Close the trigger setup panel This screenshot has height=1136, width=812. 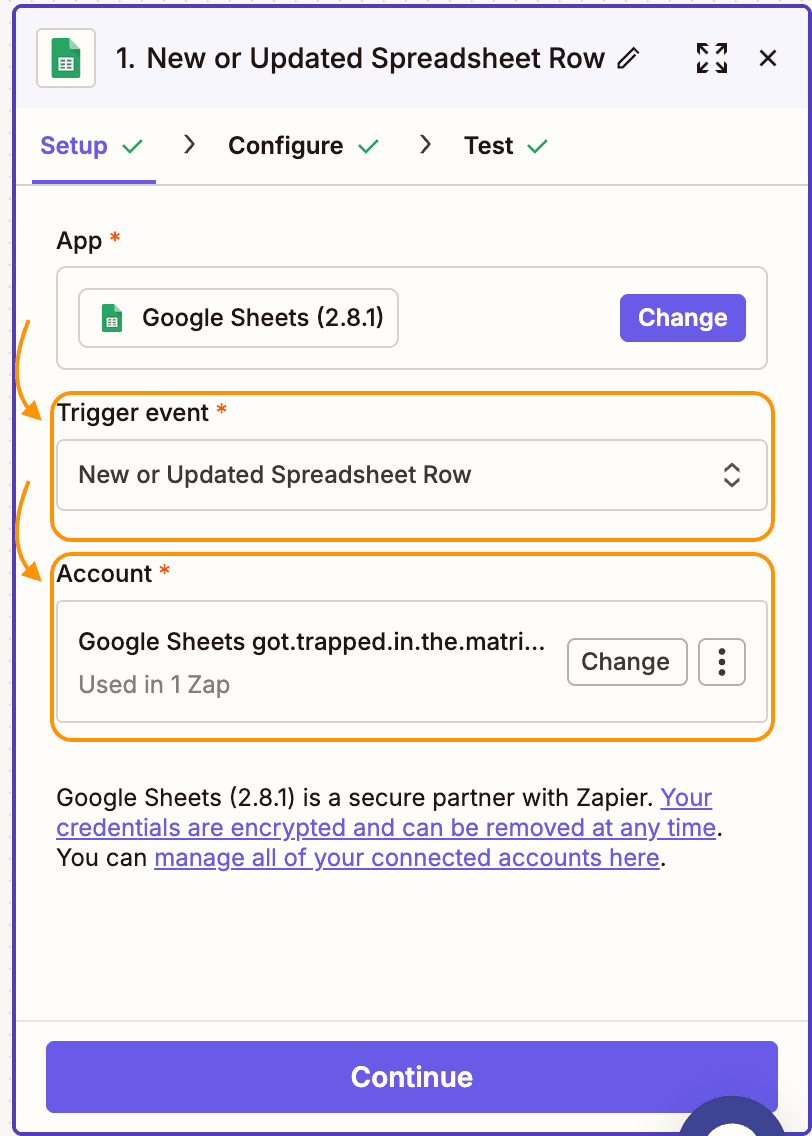pos(767,58)
